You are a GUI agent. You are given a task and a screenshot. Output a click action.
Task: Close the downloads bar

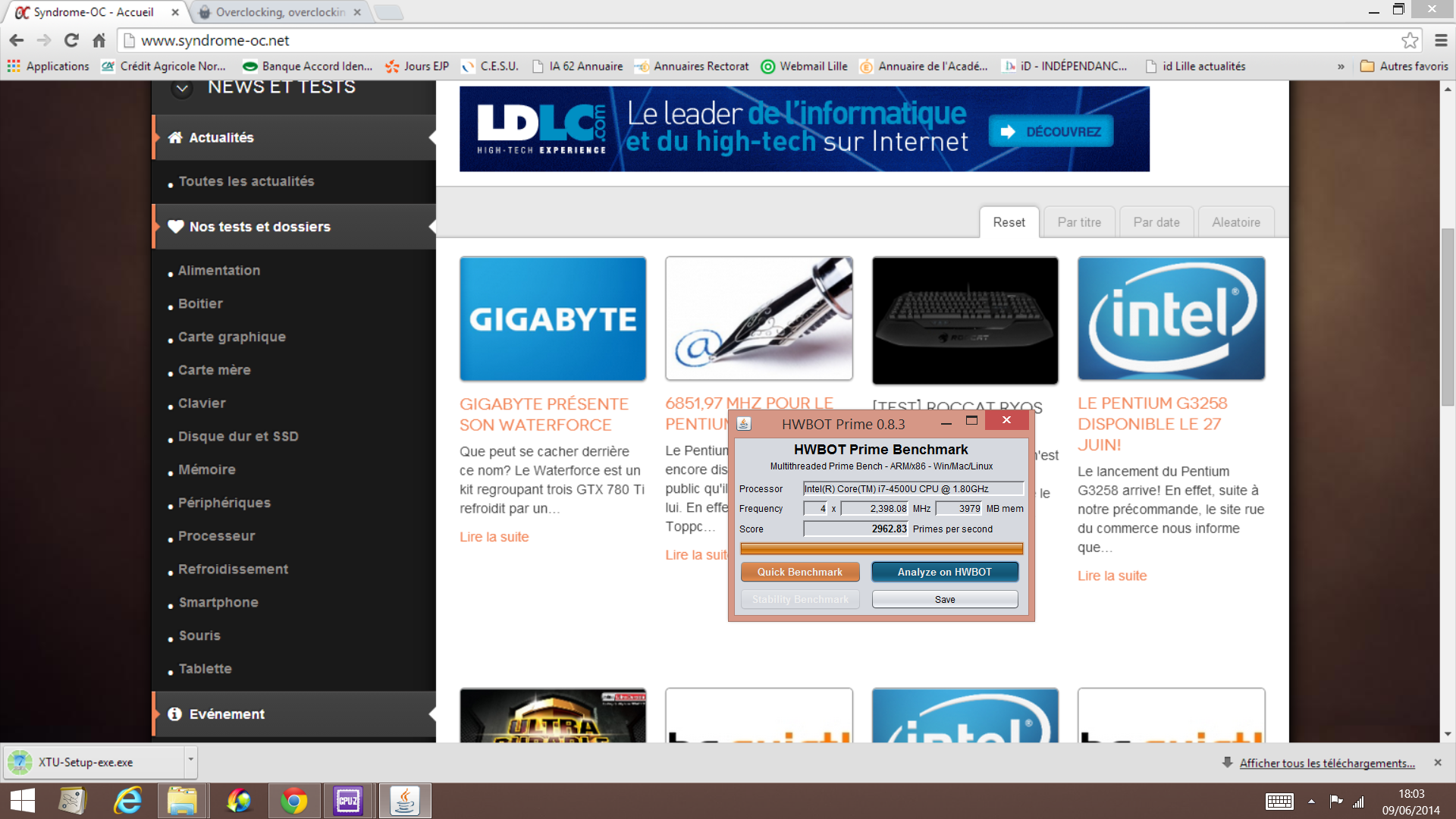coord(1438,762)
